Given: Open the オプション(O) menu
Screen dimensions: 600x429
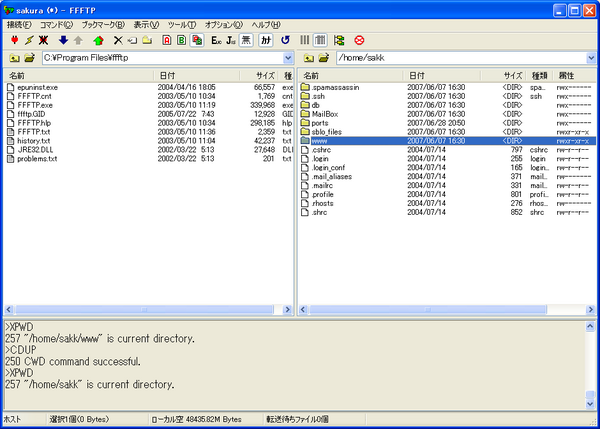Looking at the screenshot, I should pyautogui.click(x=224, y=25).
